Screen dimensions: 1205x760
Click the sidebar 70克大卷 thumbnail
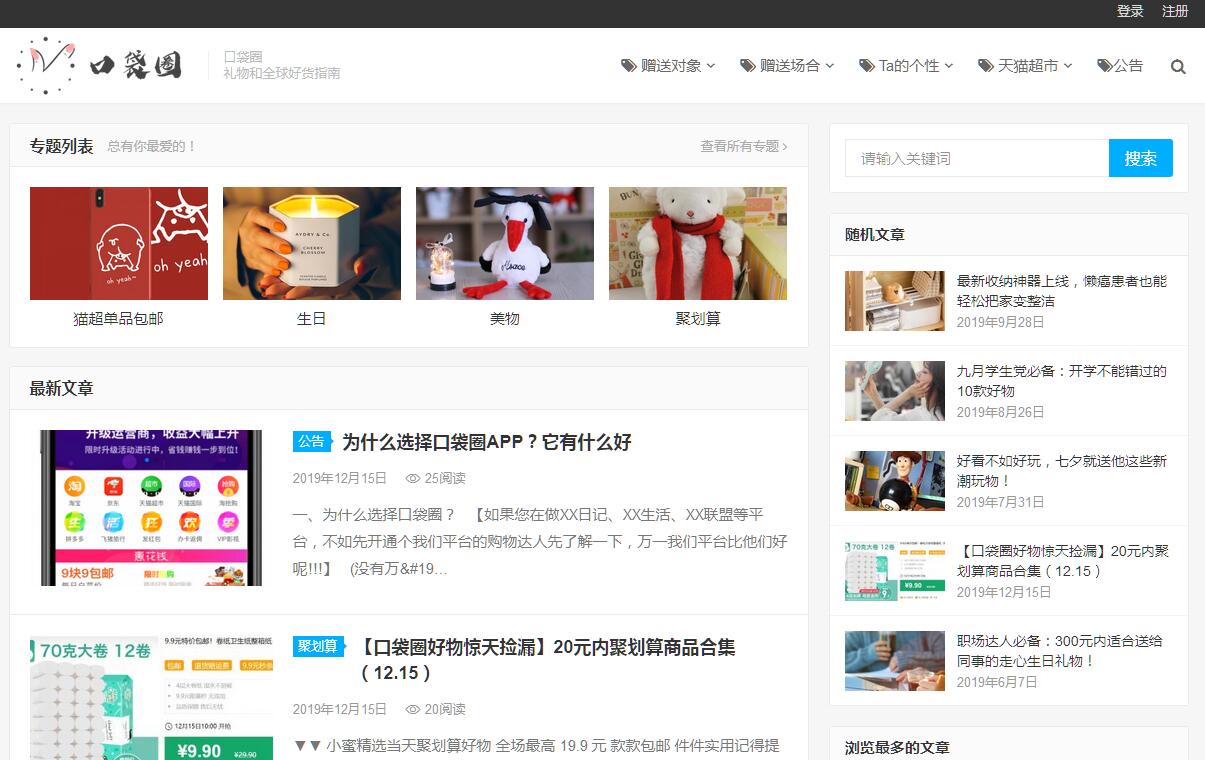[895, 571]
